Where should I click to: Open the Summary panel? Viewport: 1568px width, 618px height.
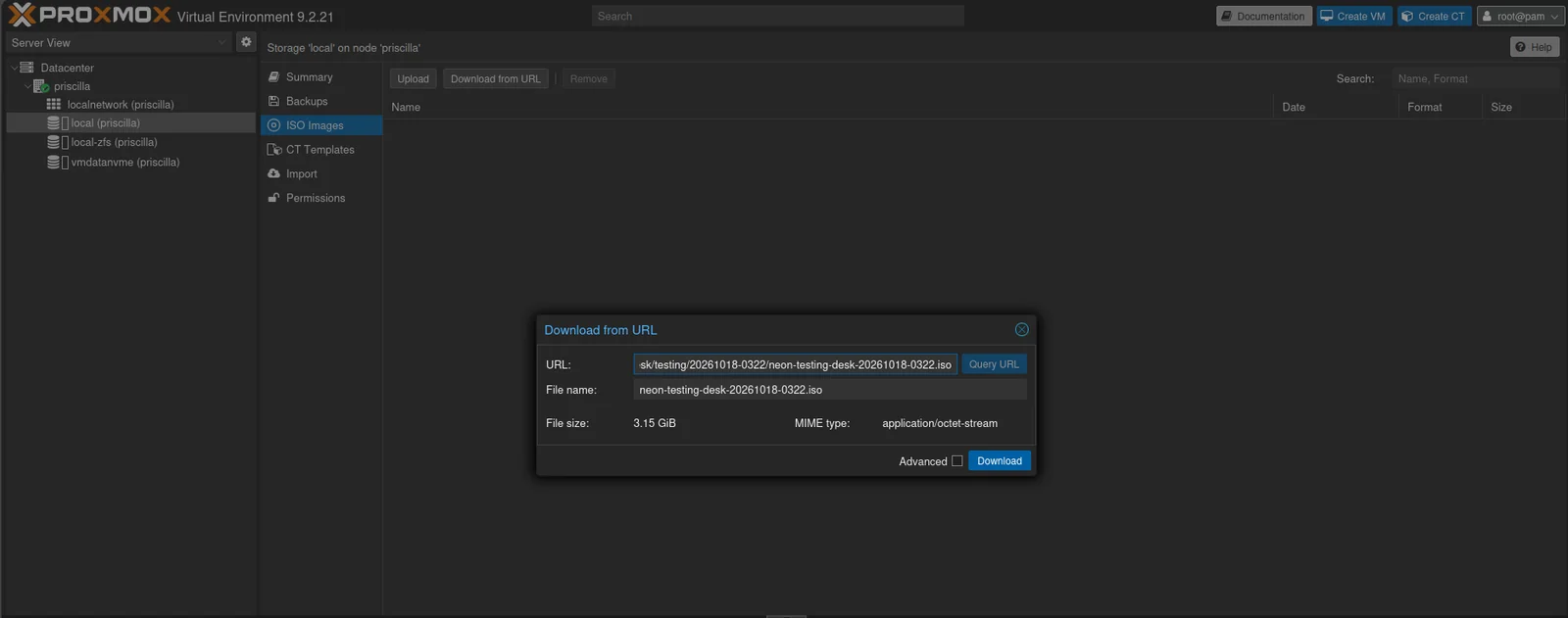pos(321,76)
